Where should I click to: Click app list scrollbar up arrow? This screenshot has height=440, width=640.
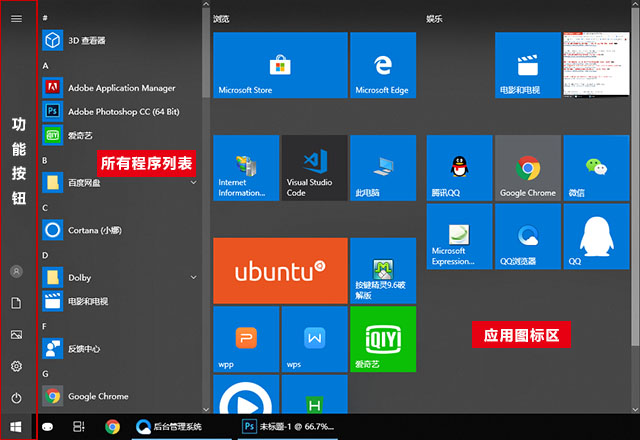pyautogui.click(x=206, y=4)
